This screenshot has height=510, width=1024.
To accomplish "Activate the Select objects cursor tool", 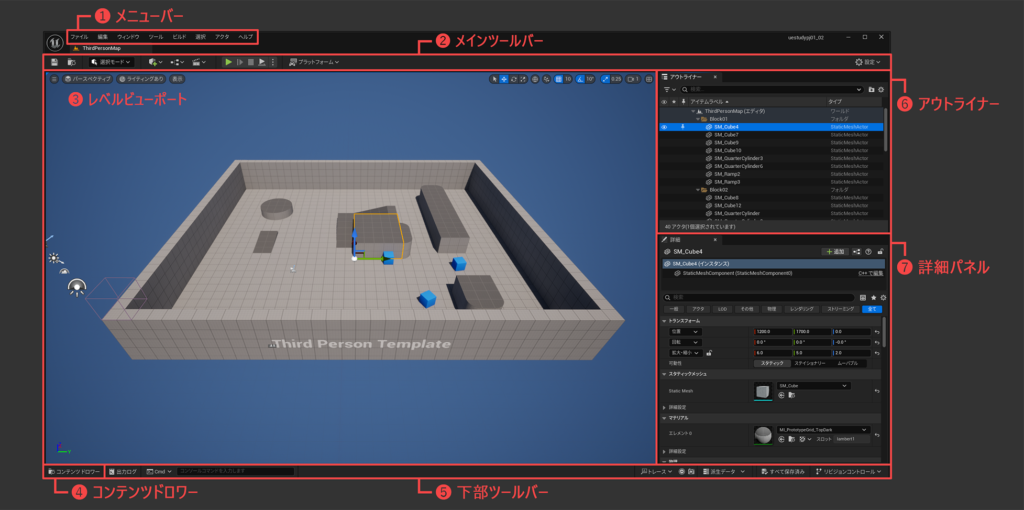I will tap(494, 79).
